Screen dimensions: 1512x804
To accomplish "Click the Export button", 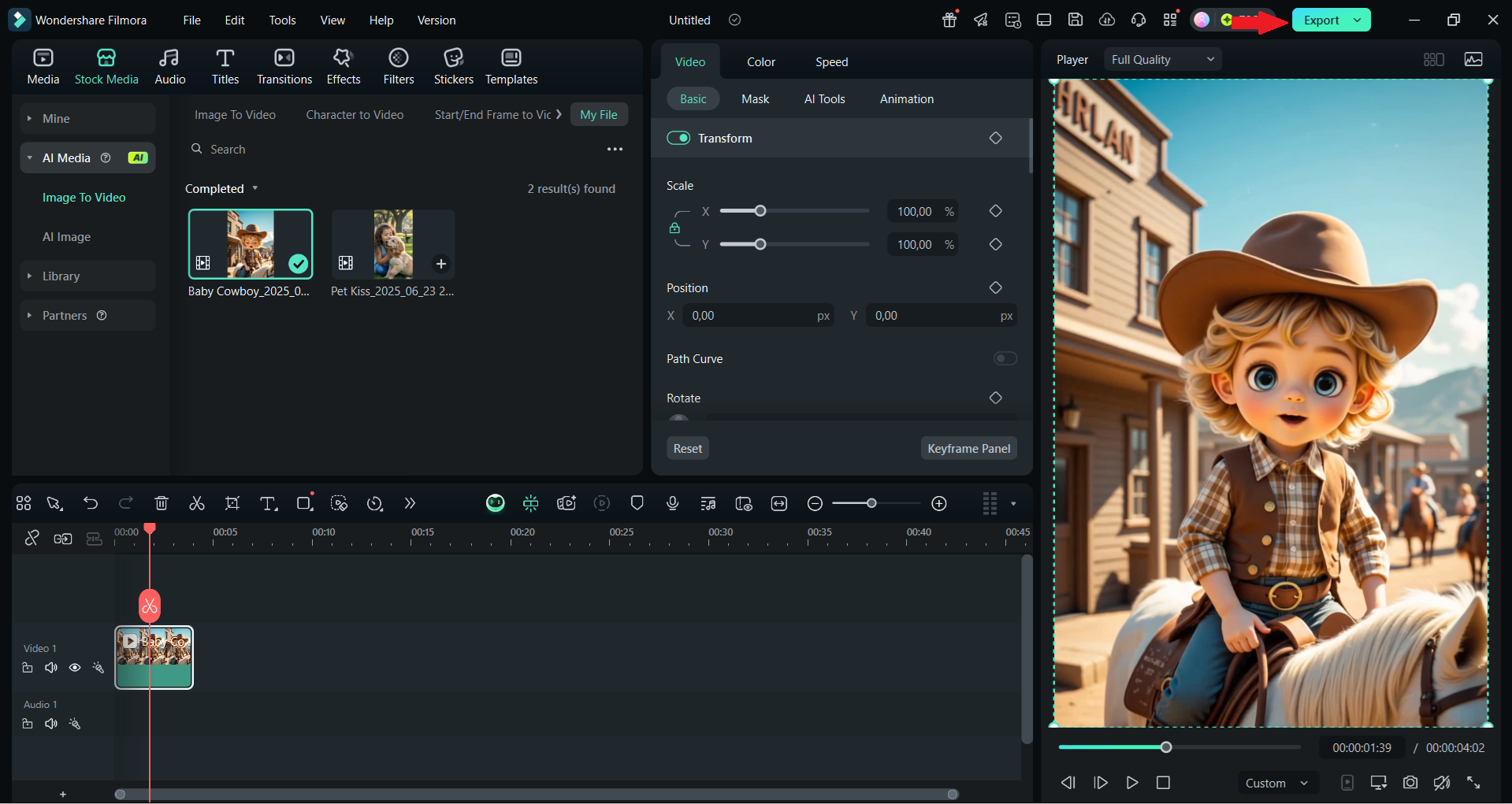I will [1321, 20].
